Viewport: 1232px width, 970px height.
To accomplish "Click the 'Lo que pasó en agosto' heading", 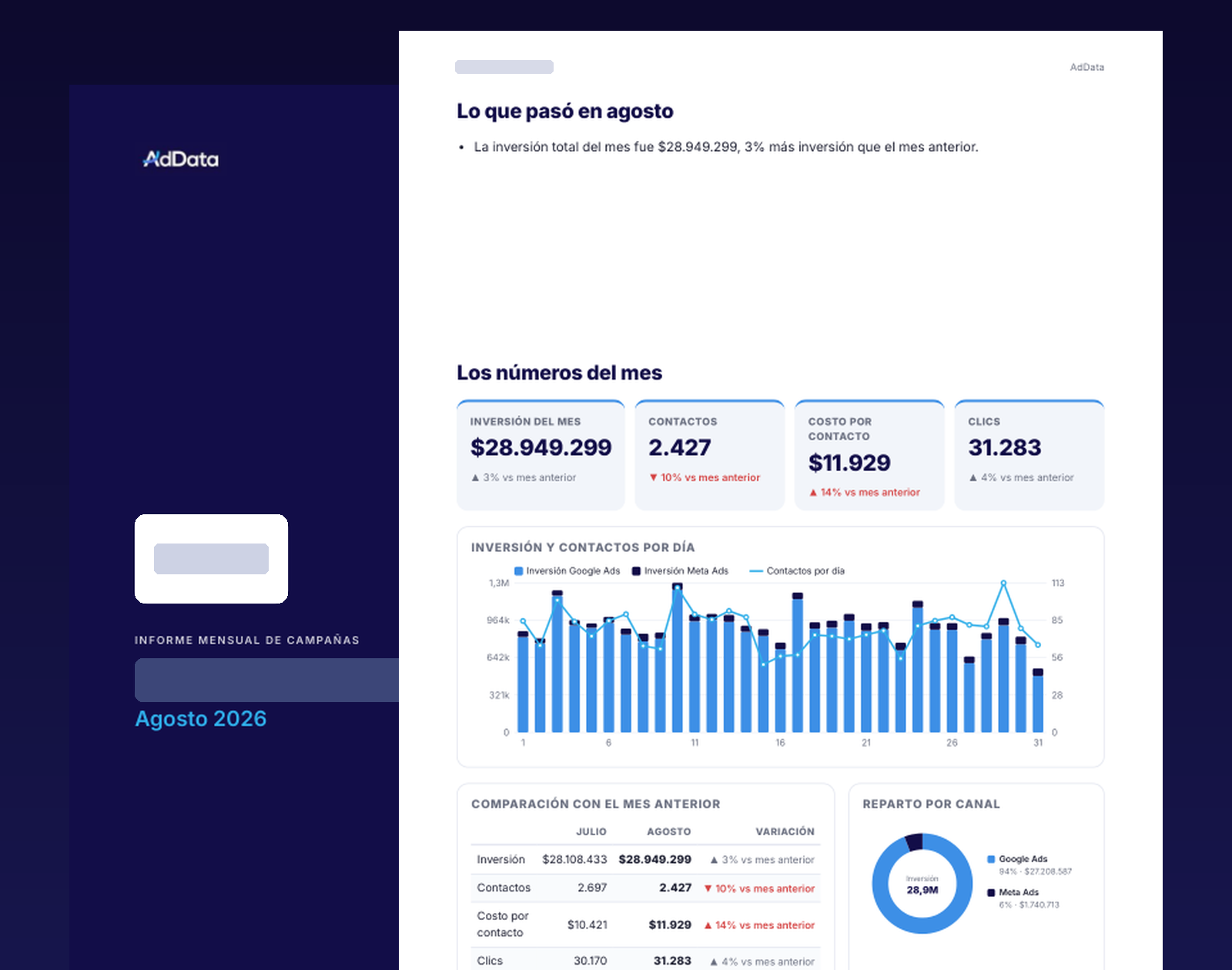I will click(x=565, y=111).
